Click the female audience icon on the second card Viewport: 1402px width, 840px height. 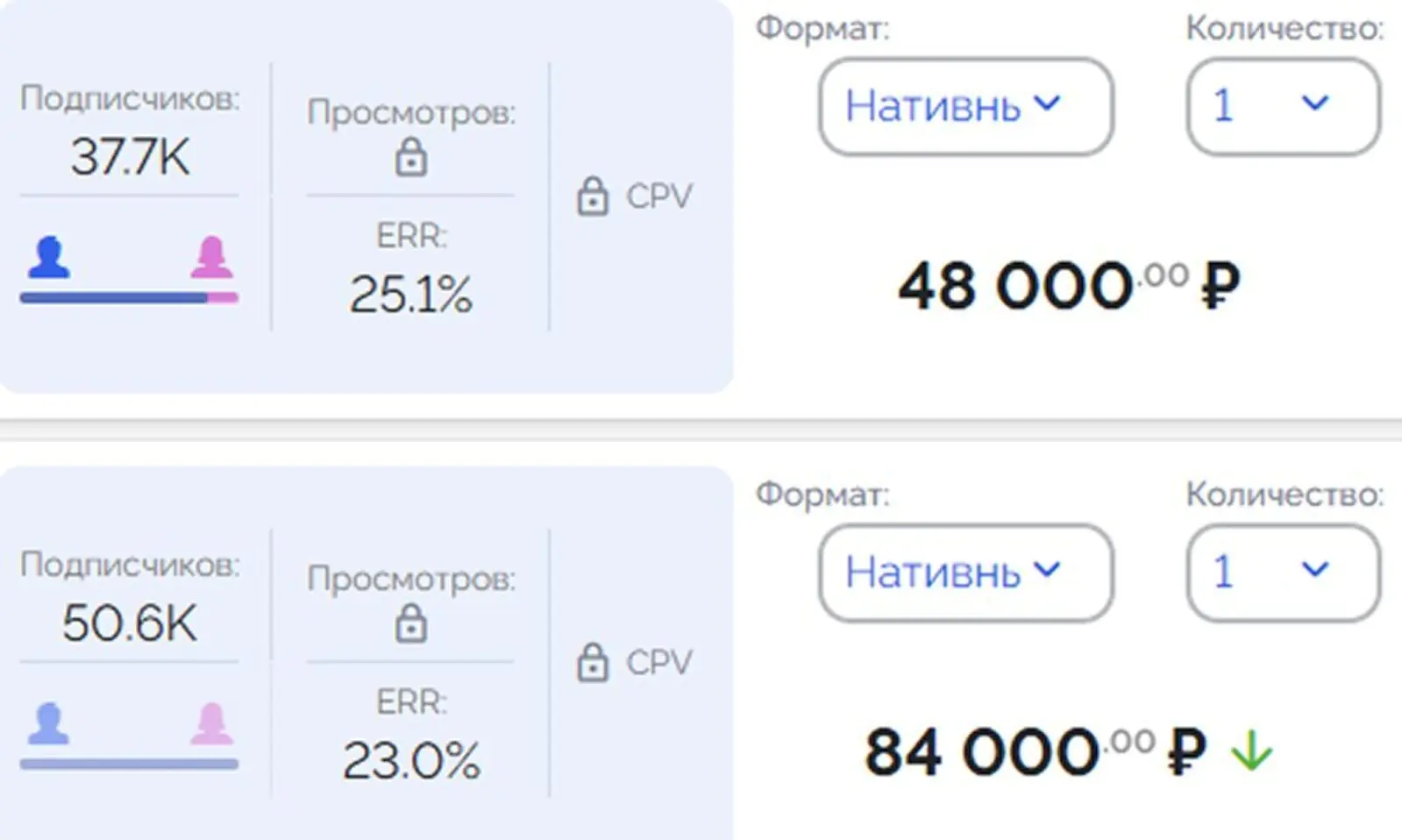coord(210,723)
